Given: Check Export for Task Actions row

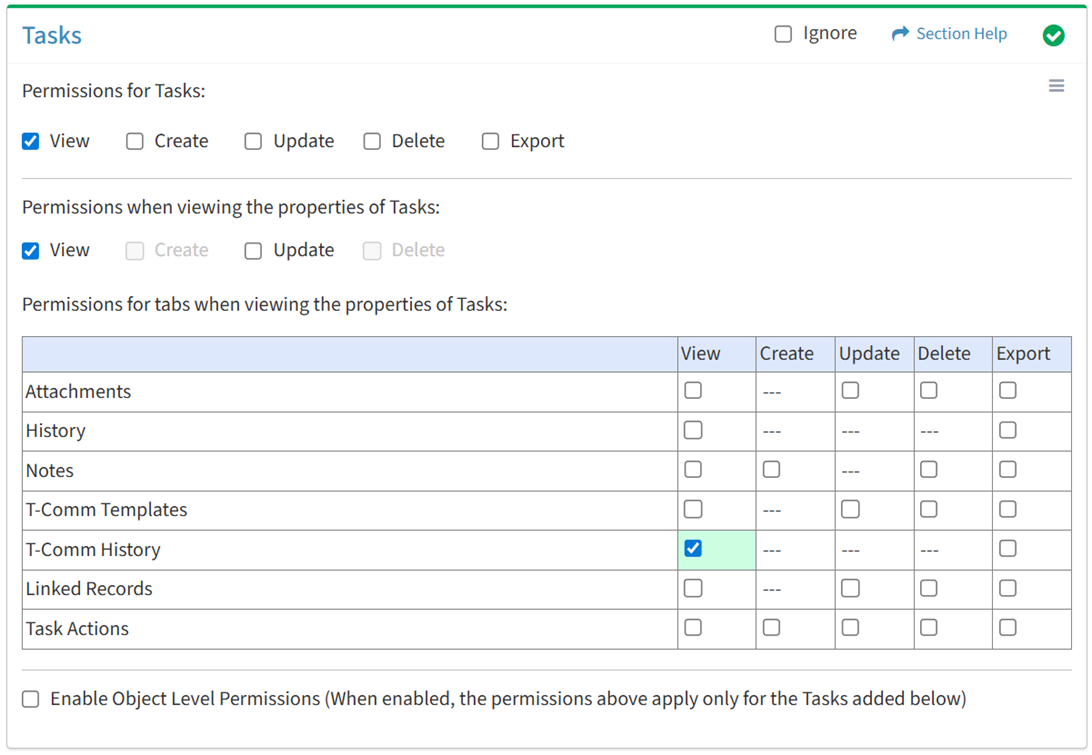Looking at the screenshot, I should coord(1008,628).
